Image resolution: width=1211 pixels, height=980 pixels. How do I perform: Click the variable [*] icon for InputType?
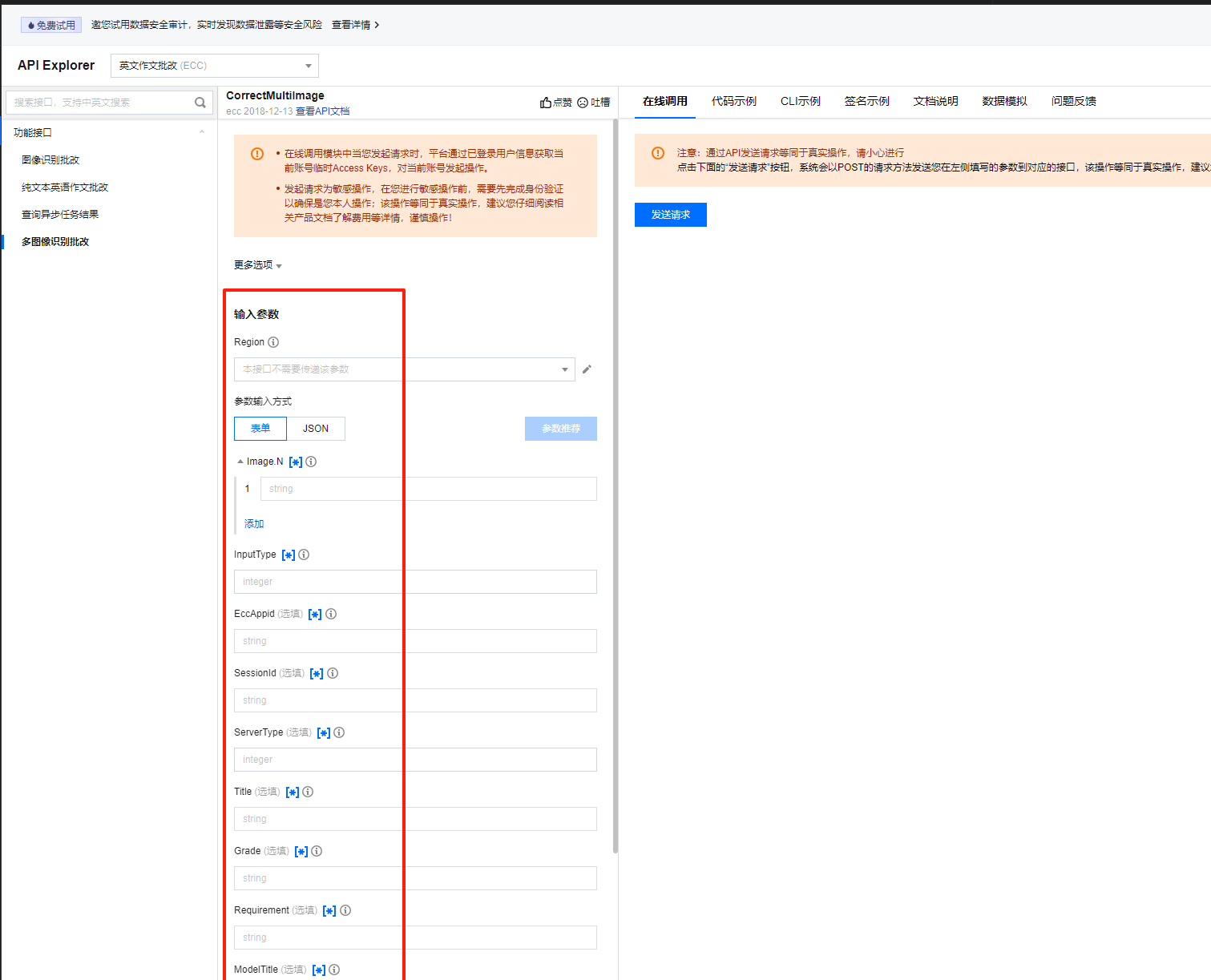289,555
